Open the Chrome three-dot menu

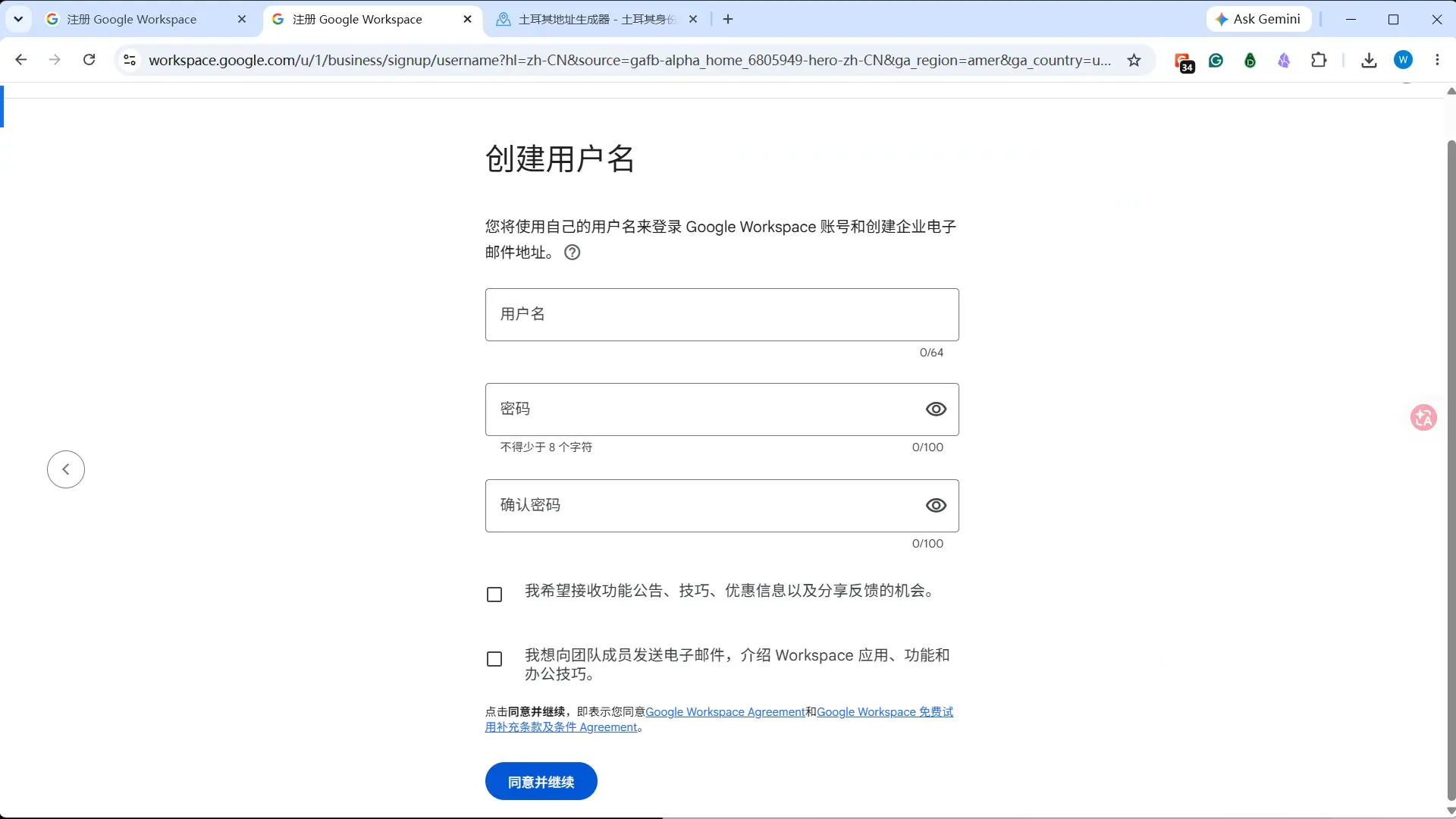(x=1437, y=60)
